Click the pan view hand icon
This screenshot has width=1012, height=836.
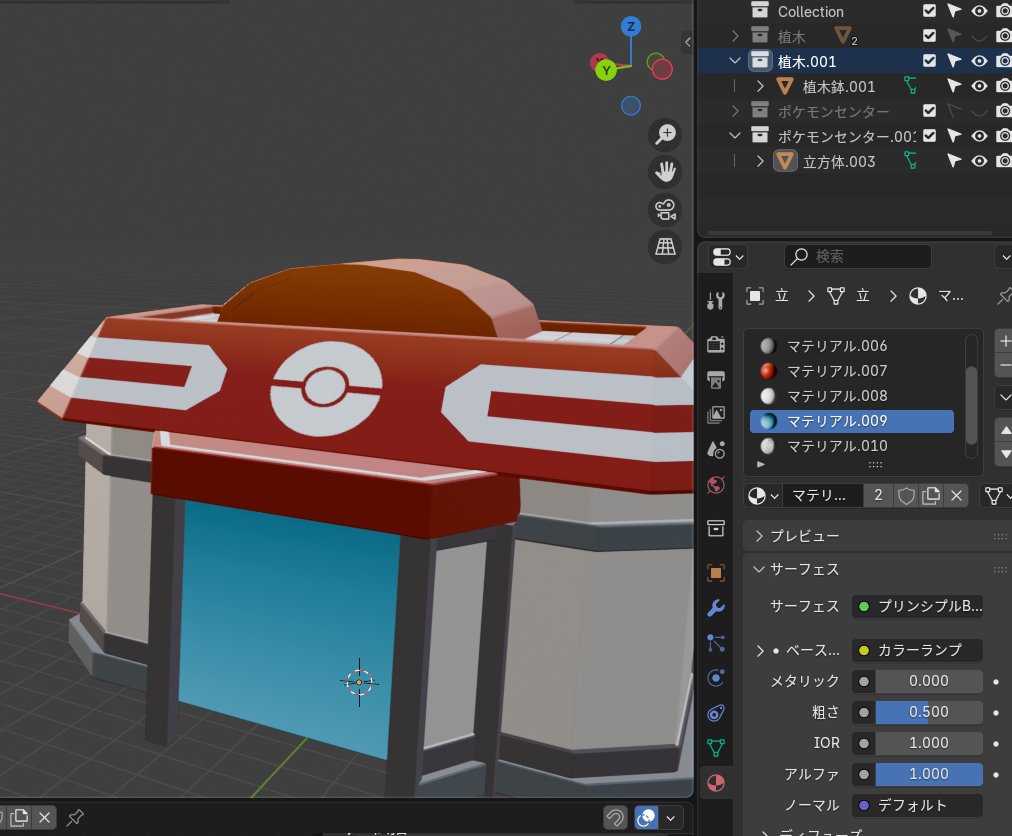pyautogui.click(x=665, y=172)
